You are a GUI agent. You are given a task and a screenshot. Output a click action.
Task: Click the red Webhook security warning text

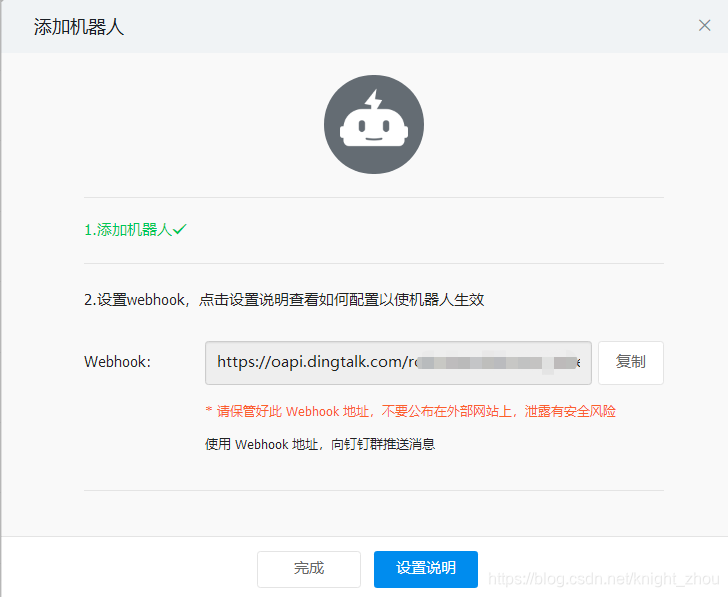point(410,411)
